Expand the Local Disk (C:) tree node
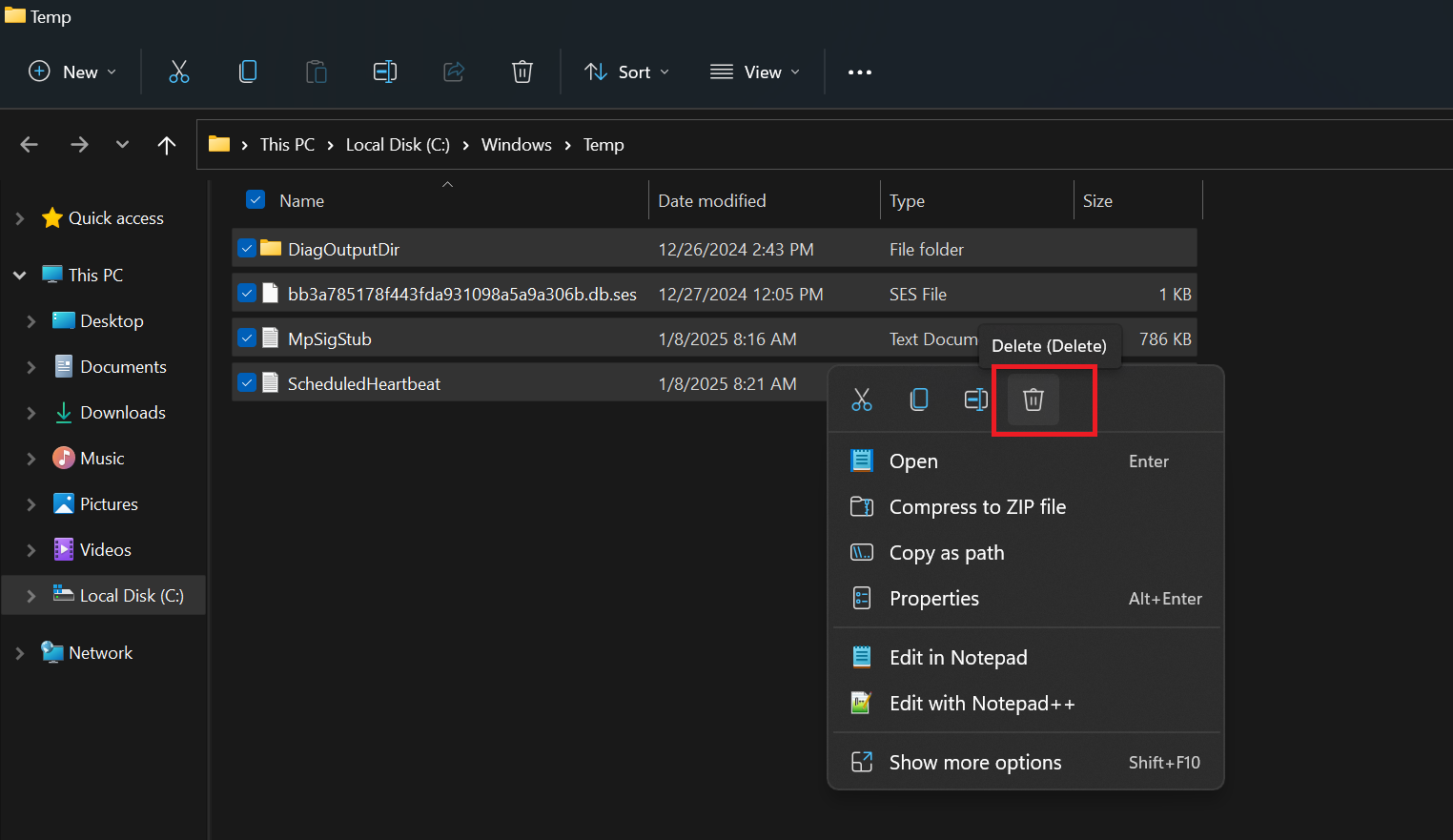 pos(31,596)
